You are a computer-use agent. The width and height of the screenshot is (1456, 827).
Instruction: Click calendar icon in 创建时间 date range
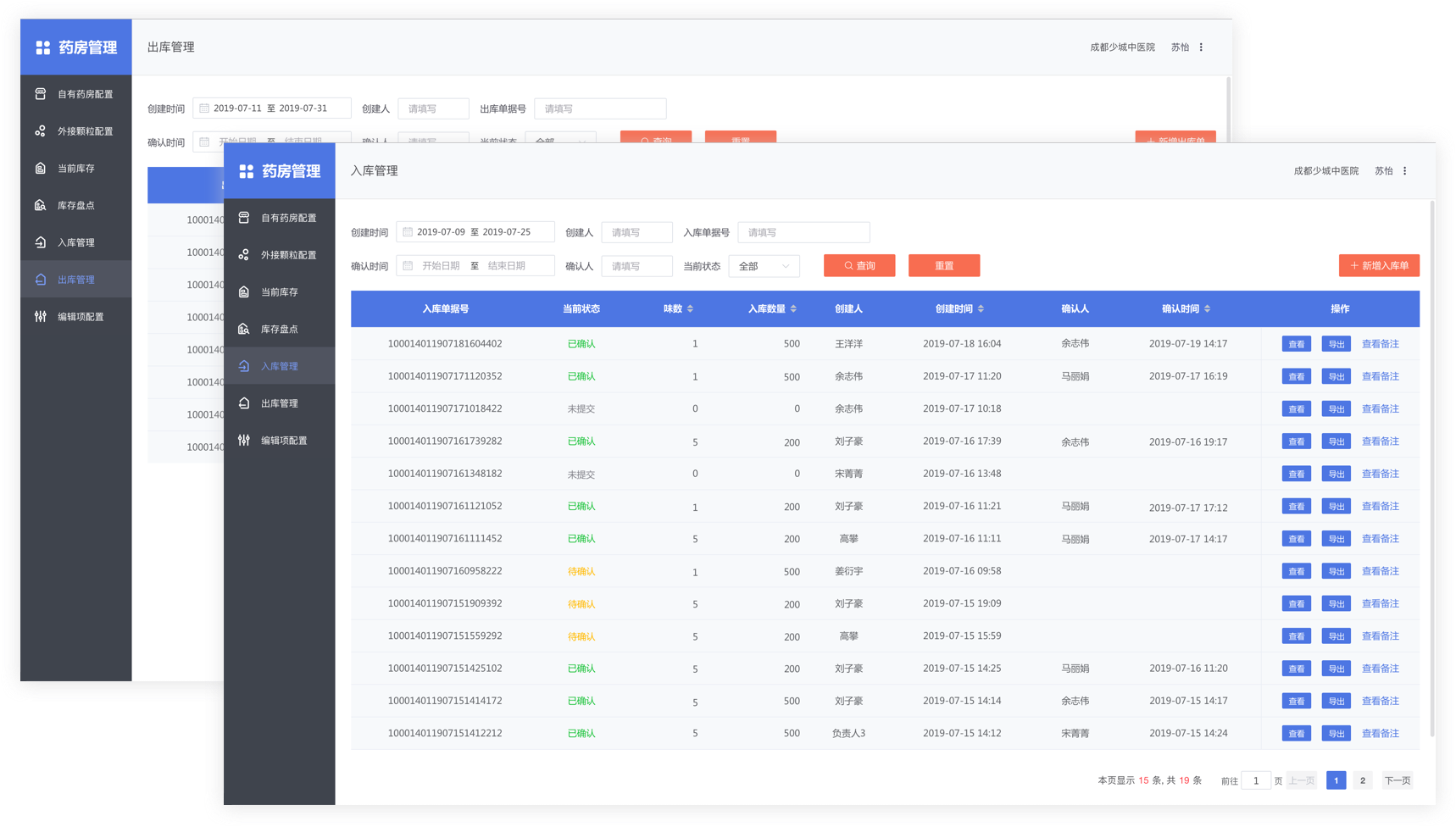[x=408, y=232]
